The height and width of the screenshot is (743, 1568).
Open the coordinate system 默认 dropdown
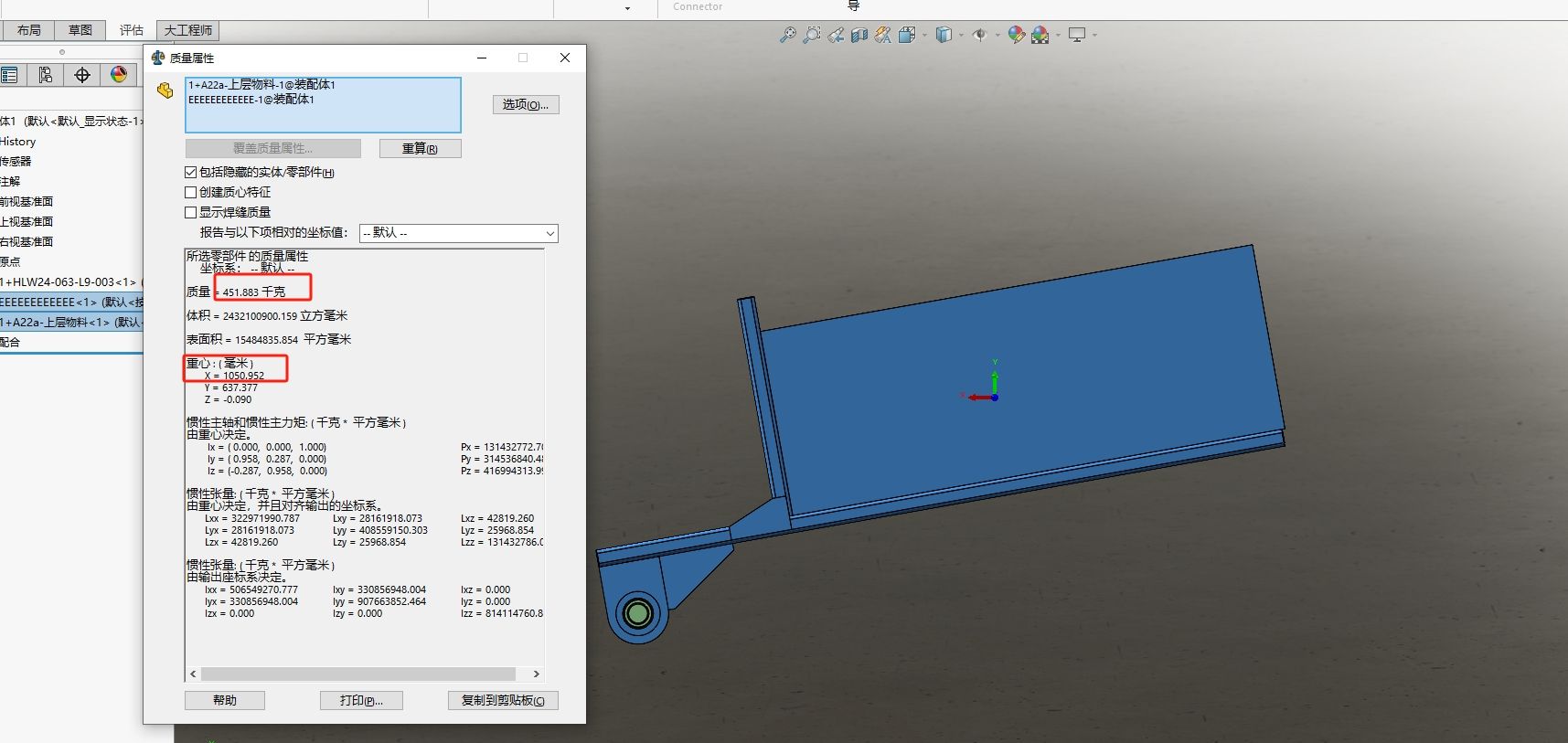pos(458,233)
